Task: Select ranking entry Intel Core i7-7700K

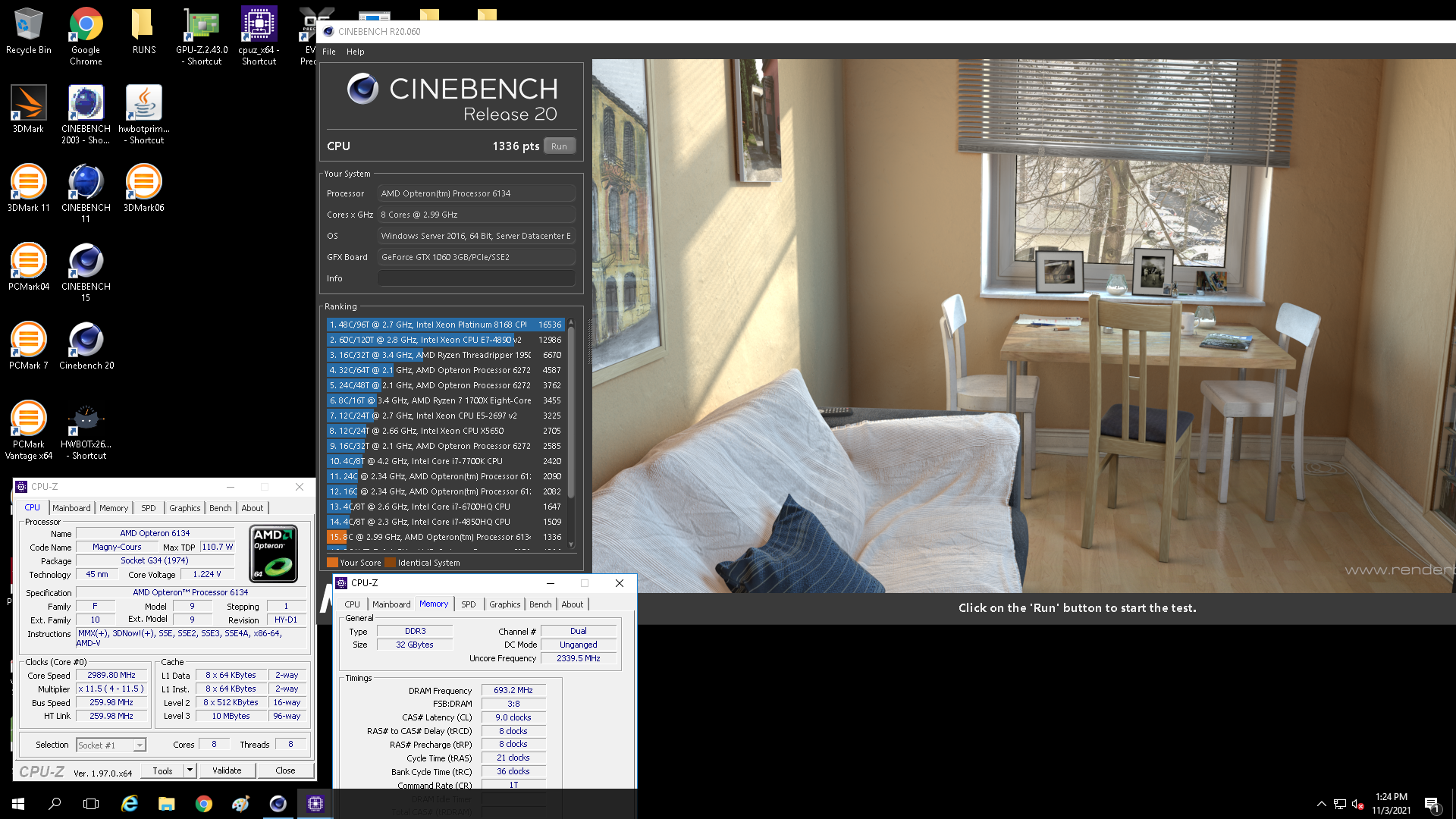Action: click(x=445, y=461)
